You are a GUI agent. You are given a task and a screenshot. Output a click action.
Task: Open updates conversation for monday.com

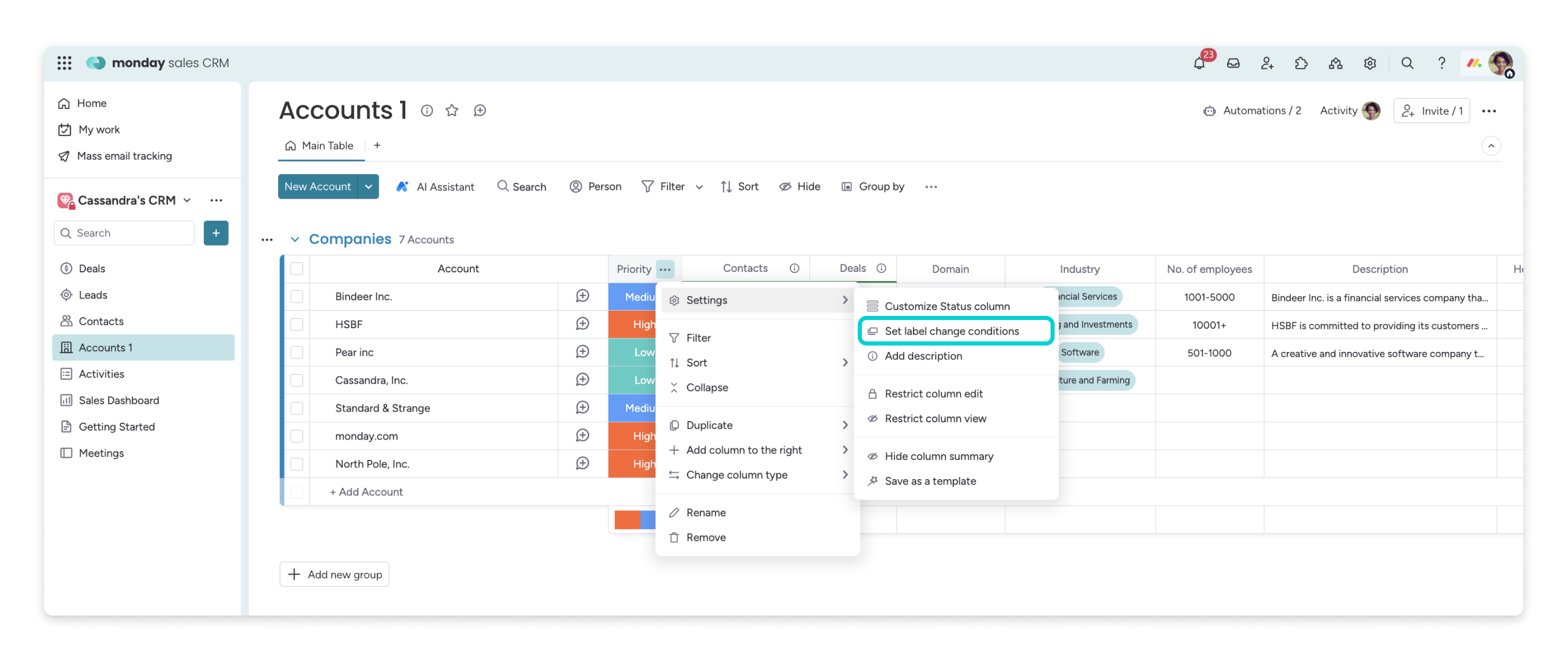(582, 436)
